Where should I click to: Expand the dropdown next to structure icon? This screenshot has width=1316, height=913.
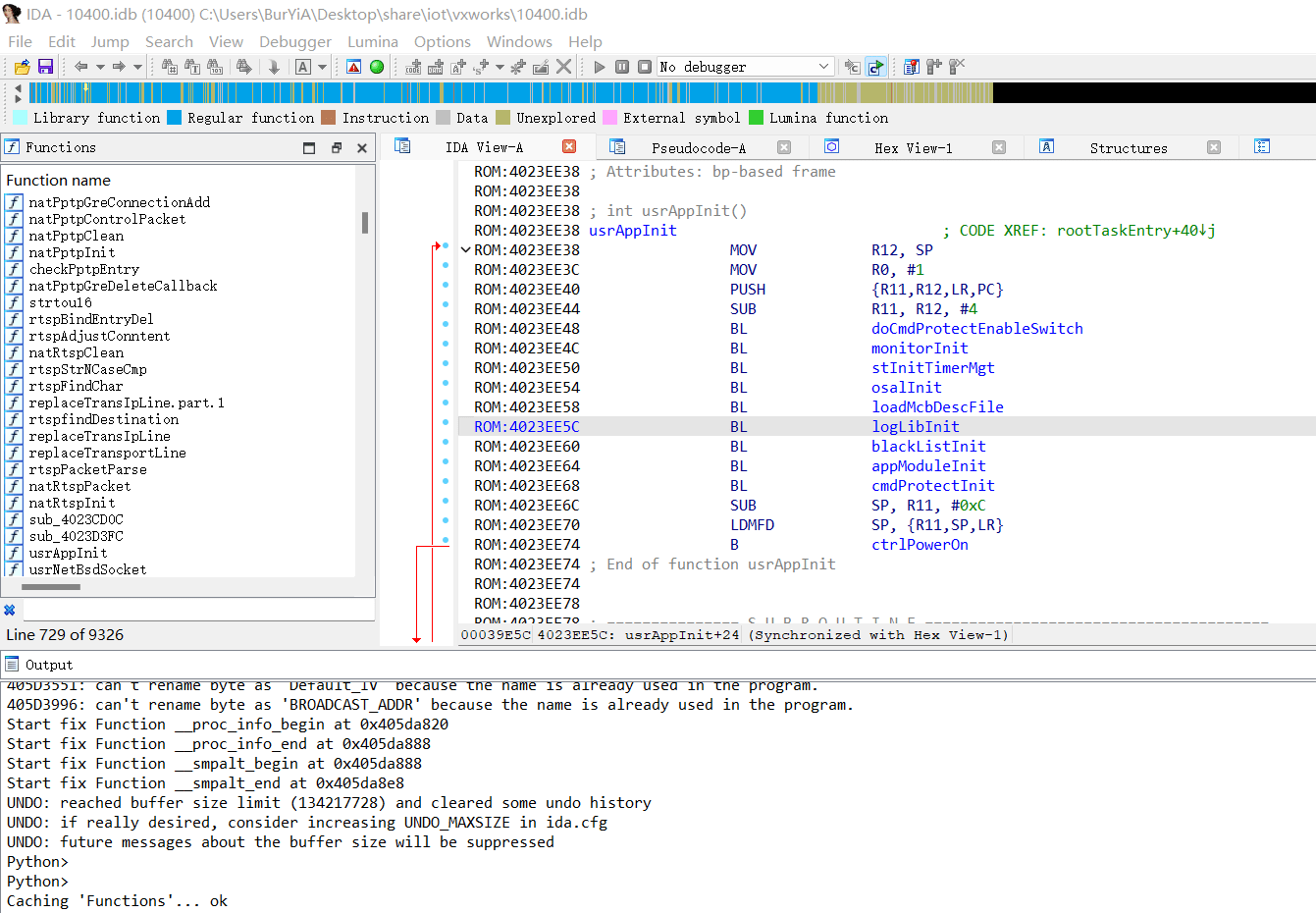point(500,67)
